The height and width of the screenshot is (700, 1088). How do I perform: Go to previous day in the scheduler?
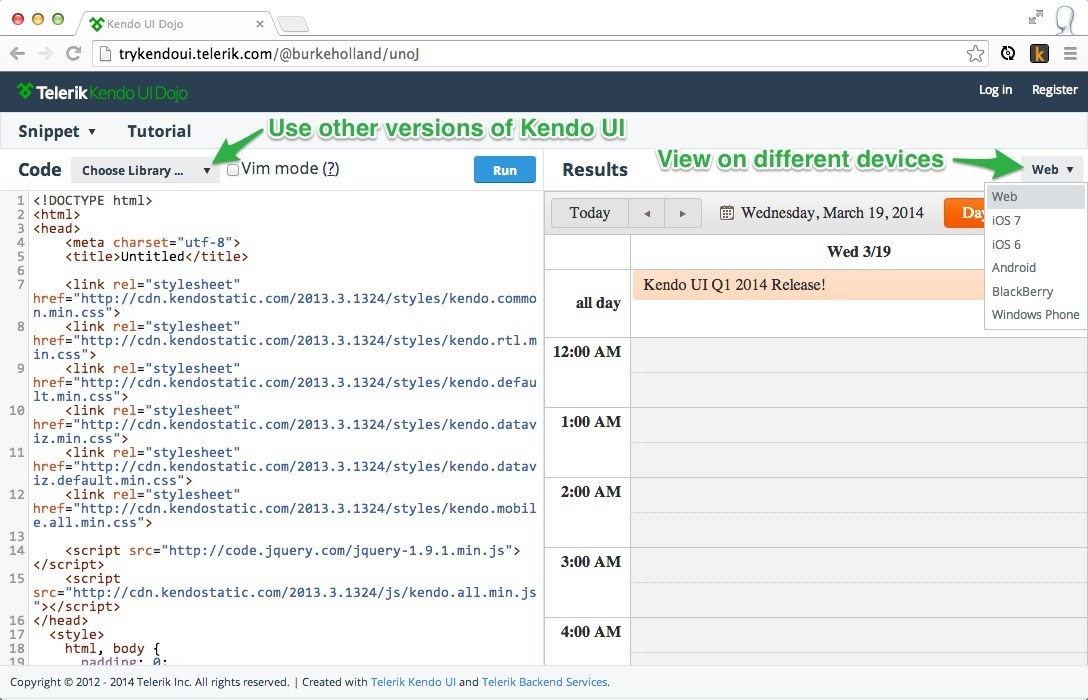tap(647, 213)
